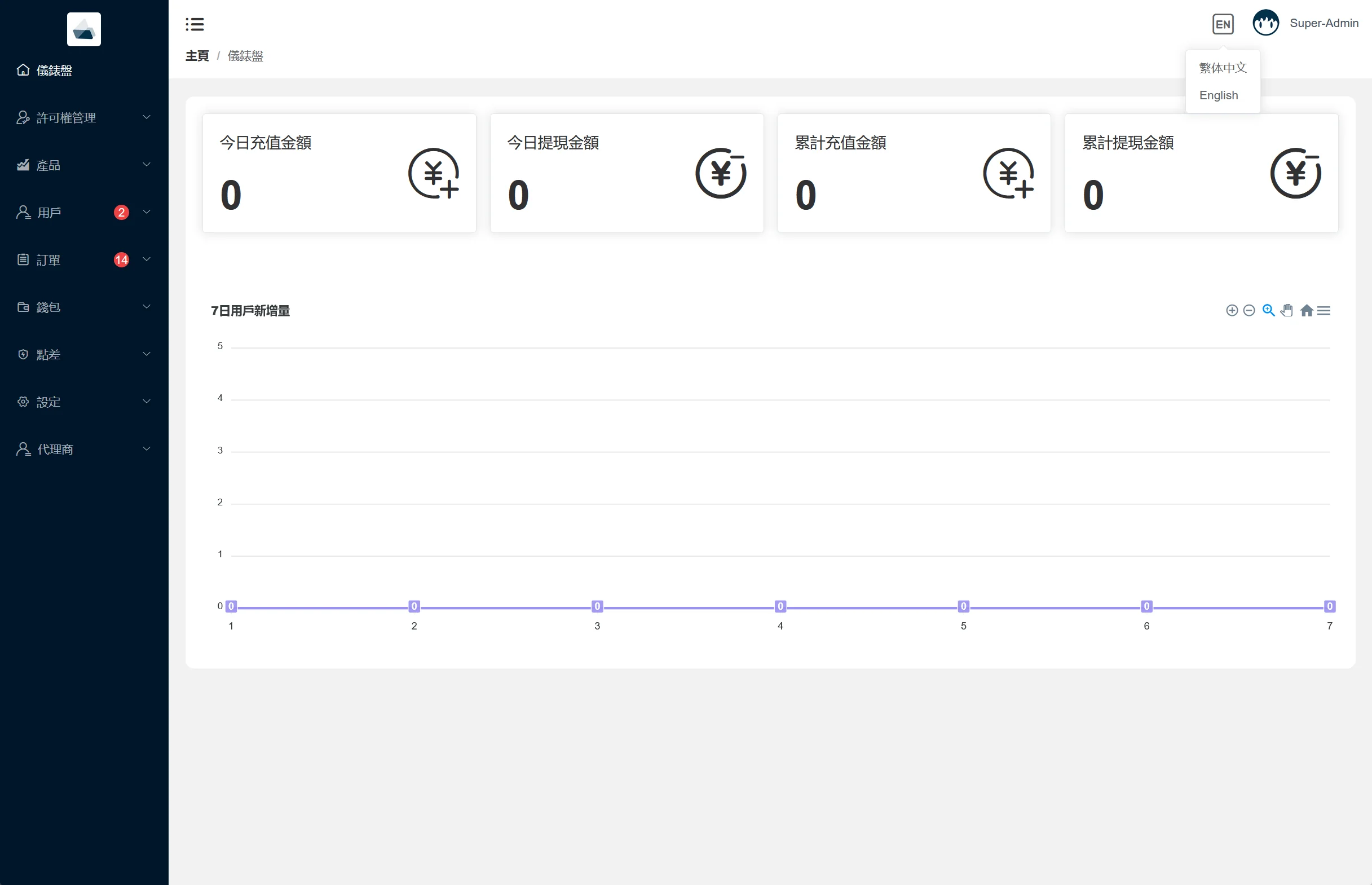Click the cumulative withdrawal yen-minus icon
The image size is (1372, 885).
(x=1295, y=173)
